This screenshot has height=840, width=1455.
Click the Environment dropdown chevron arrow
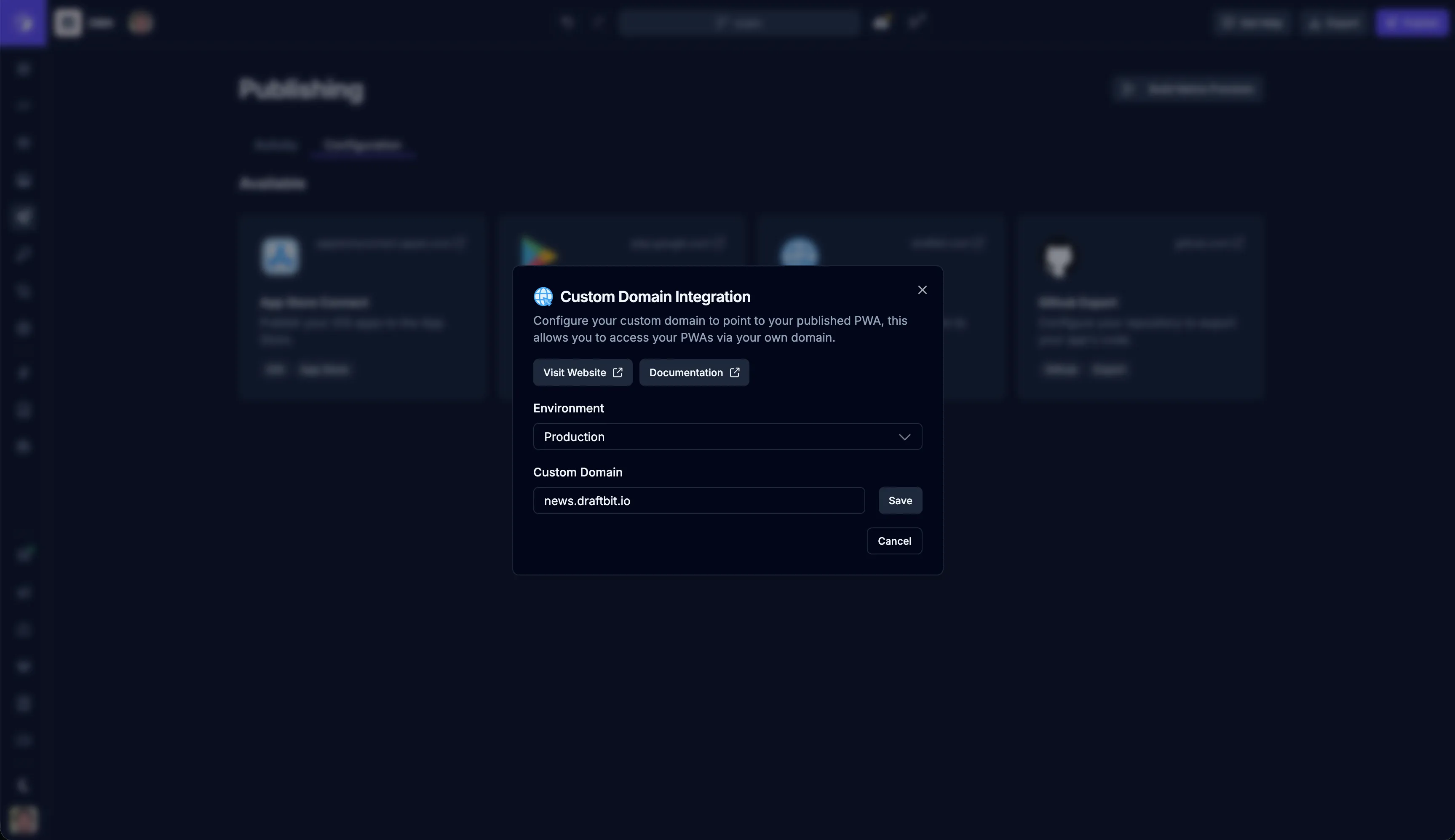tap(904, 437)
